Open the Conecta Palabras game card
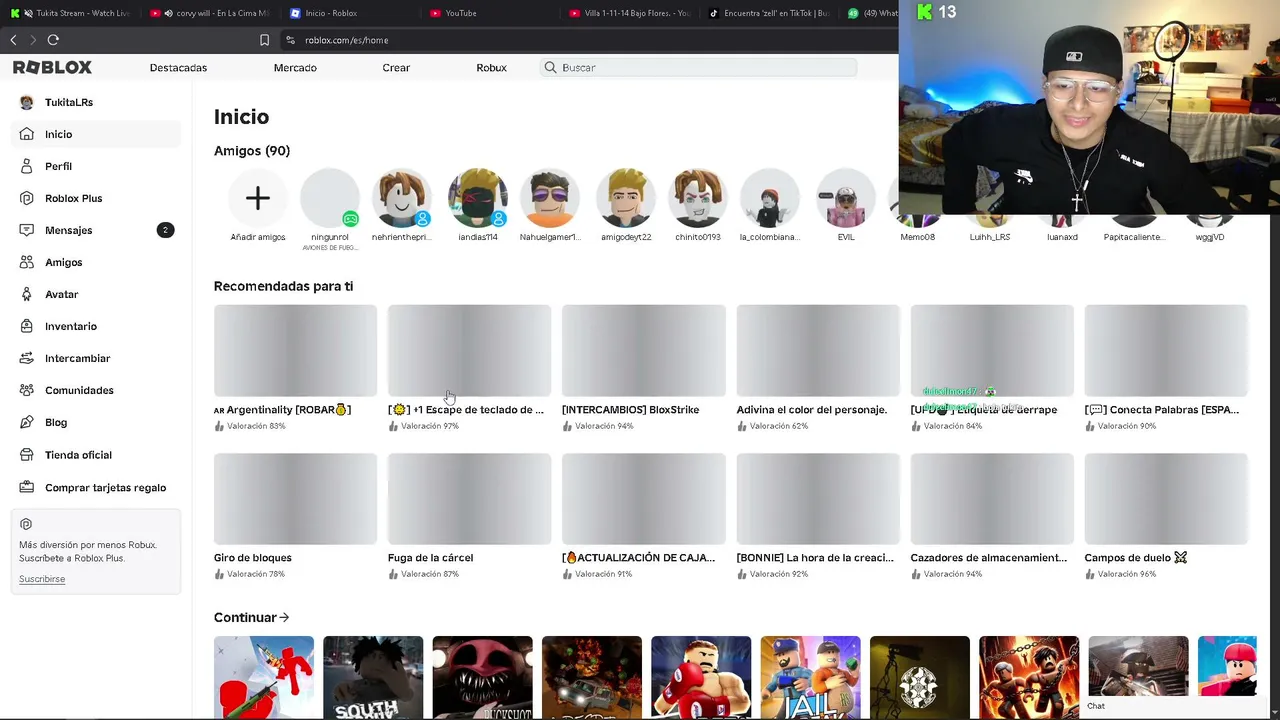The width and height of the screenshot is (1280, 720). point(1166,368)
